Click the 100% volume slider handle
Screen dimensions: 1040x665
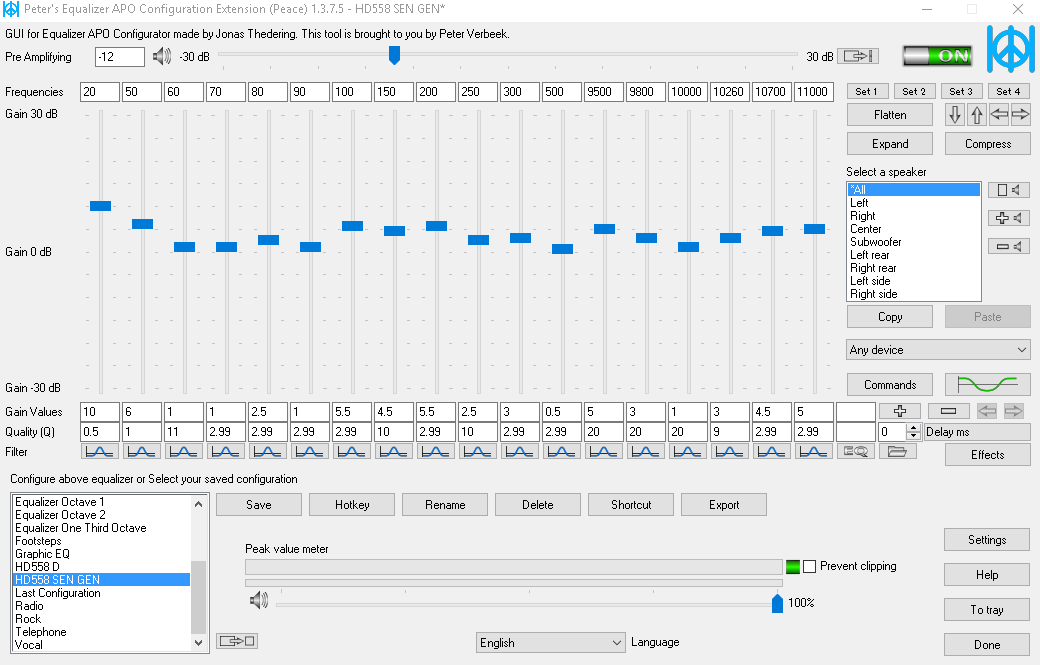click(x=777, y=603)
